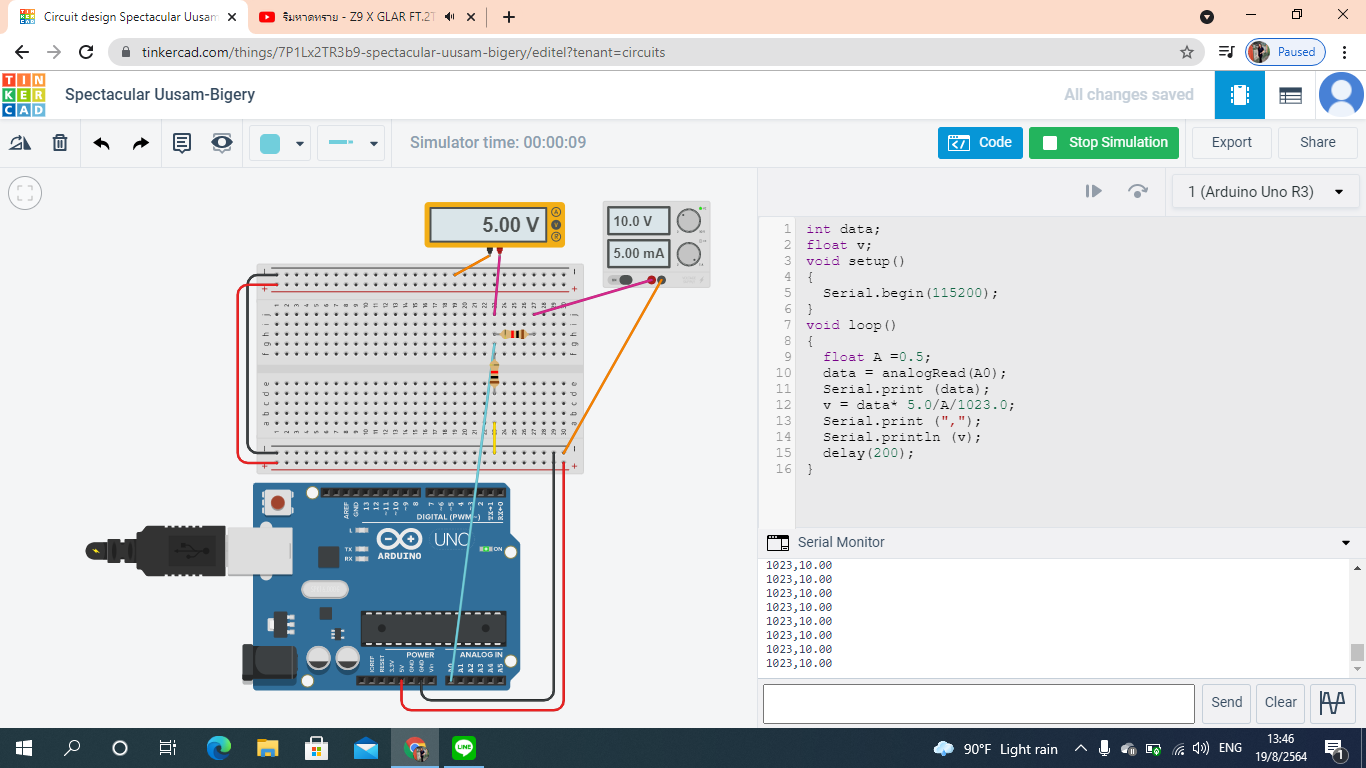Toggle notes visibility eye icon
1366x768 pixels.
pos(221,143)
